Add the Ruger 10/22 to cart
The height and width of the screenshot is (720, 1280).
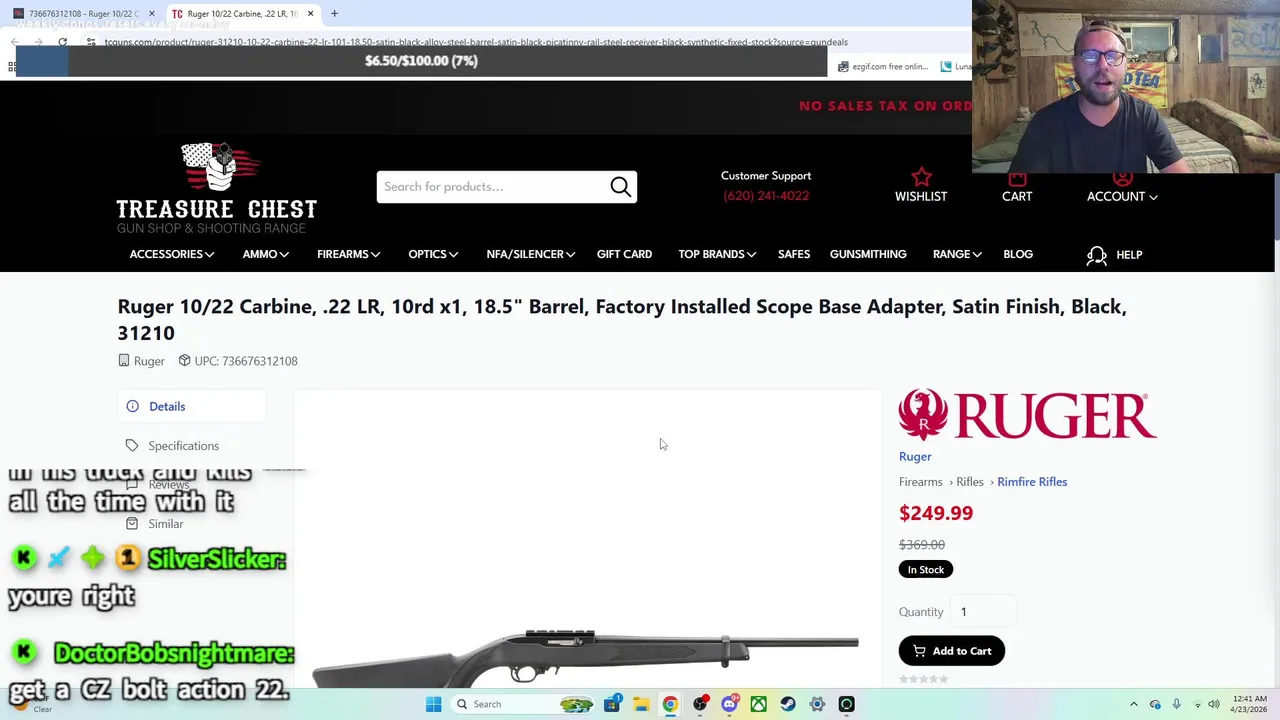951,651
